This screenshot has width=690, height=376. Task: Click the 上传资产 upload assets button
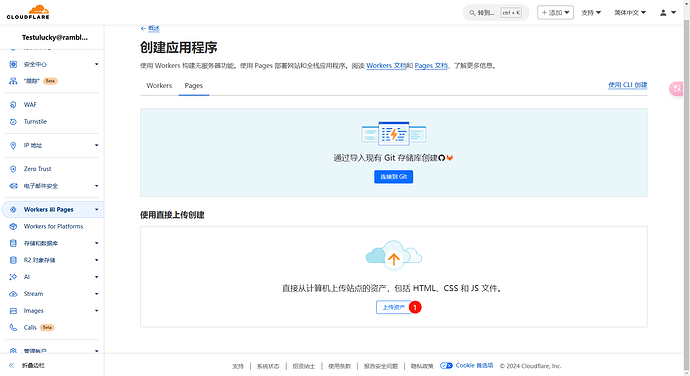[x=393, y=307]
